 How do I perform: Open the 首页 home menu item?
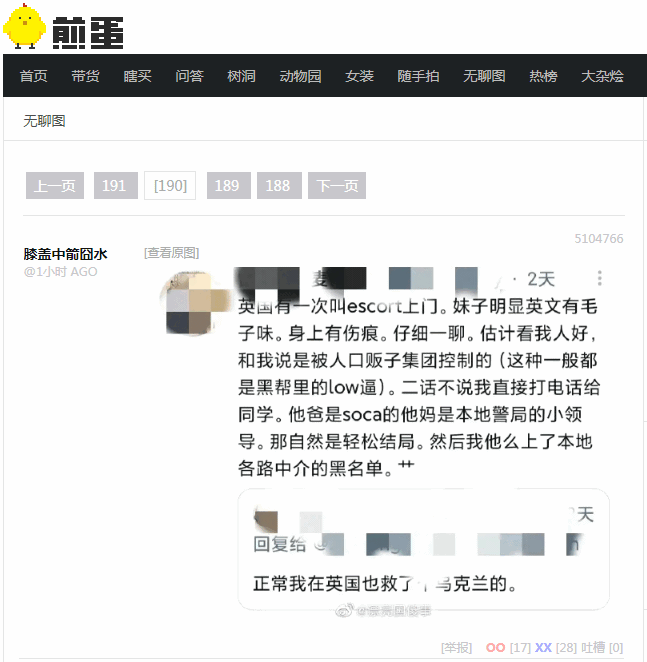[33, 76]
